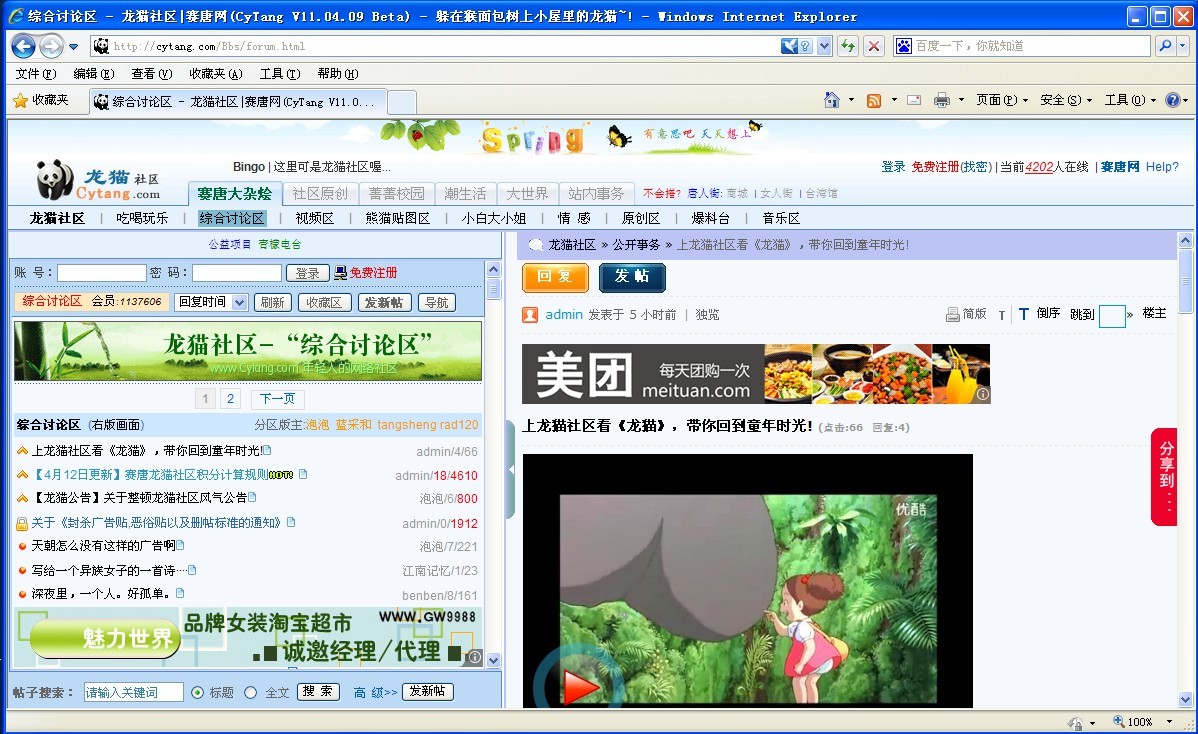Click the 密码 password input field
The image size is (1198, 734).
pos(237,273)
